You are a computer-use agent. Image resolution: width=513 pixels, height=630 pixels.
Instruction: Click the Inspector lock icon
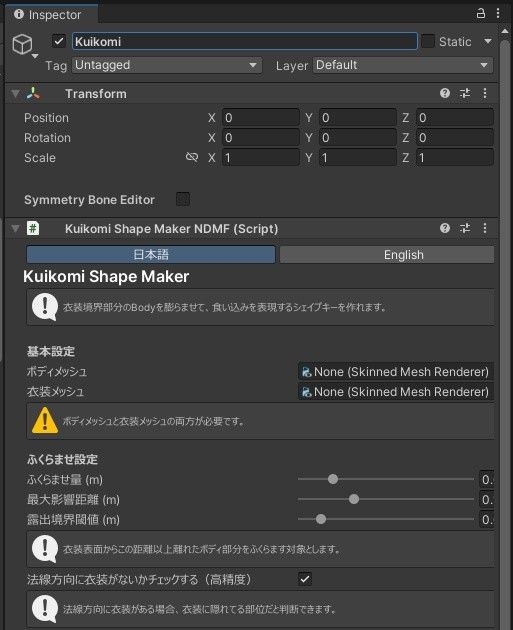480,13
